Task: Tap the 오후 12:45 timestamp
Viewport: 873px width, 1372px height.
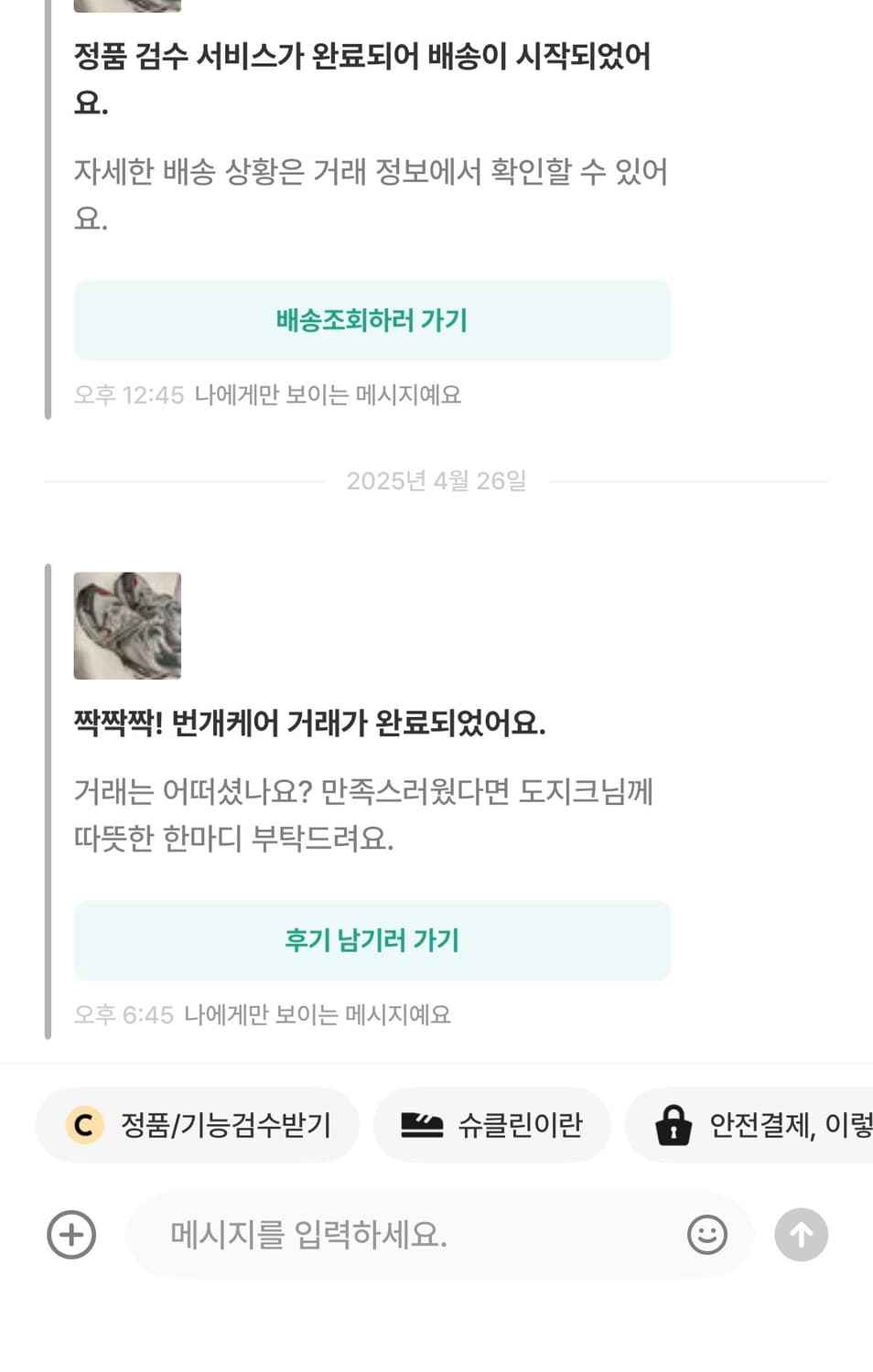Action: [128, 394]
